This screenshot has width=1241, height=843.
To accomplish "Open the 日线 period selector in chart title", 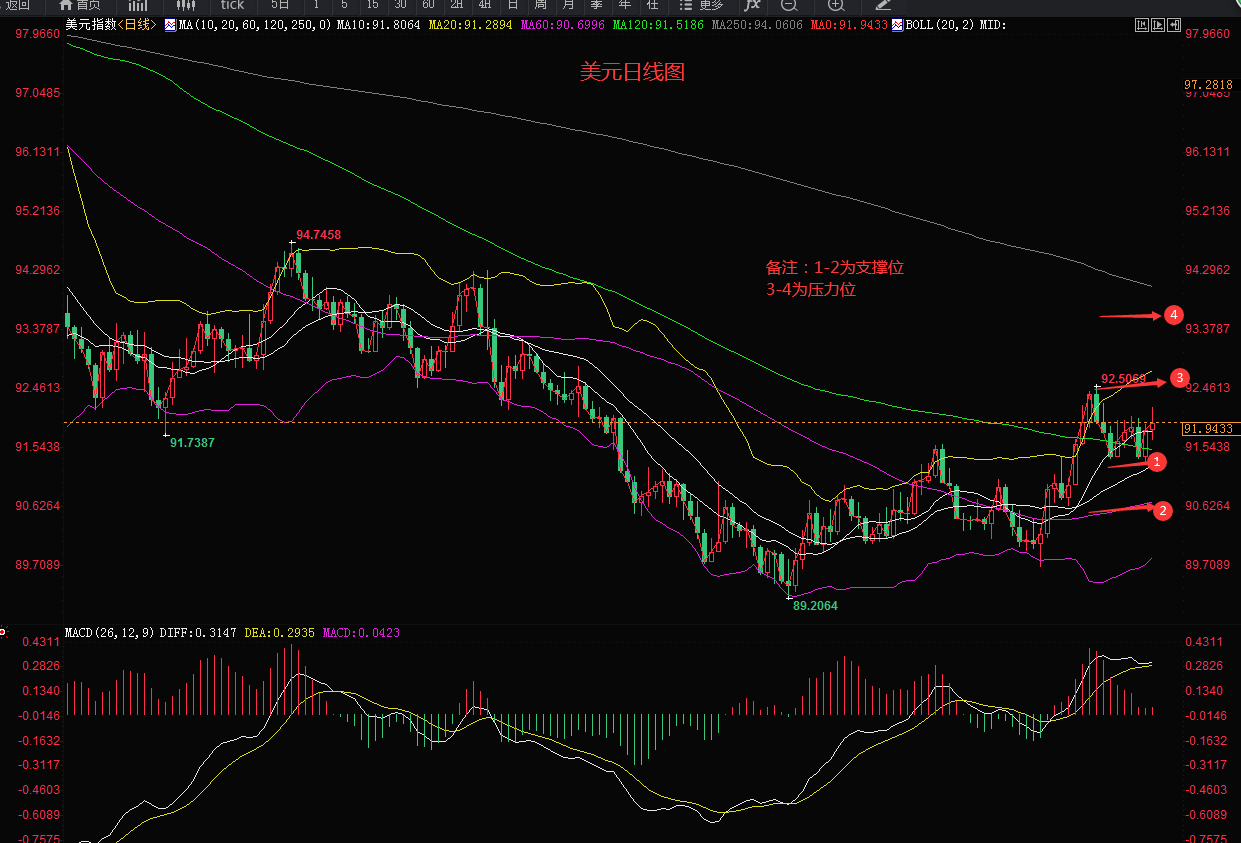I will 140,24.
